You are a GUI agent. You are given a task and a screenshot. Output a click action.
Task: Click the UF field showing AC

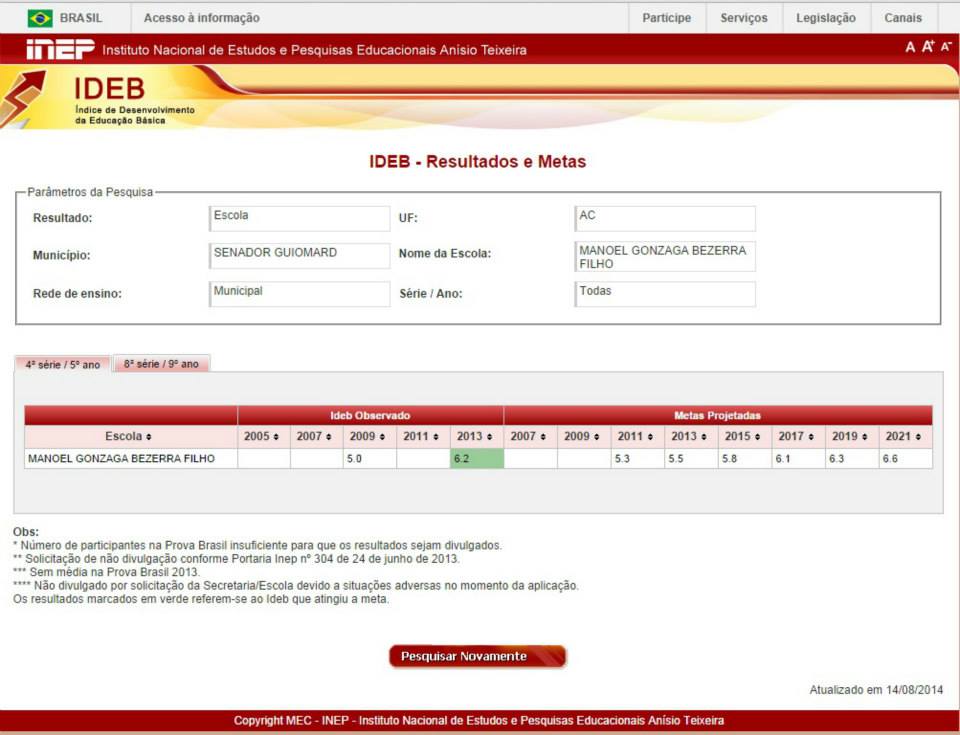[665, 219]
